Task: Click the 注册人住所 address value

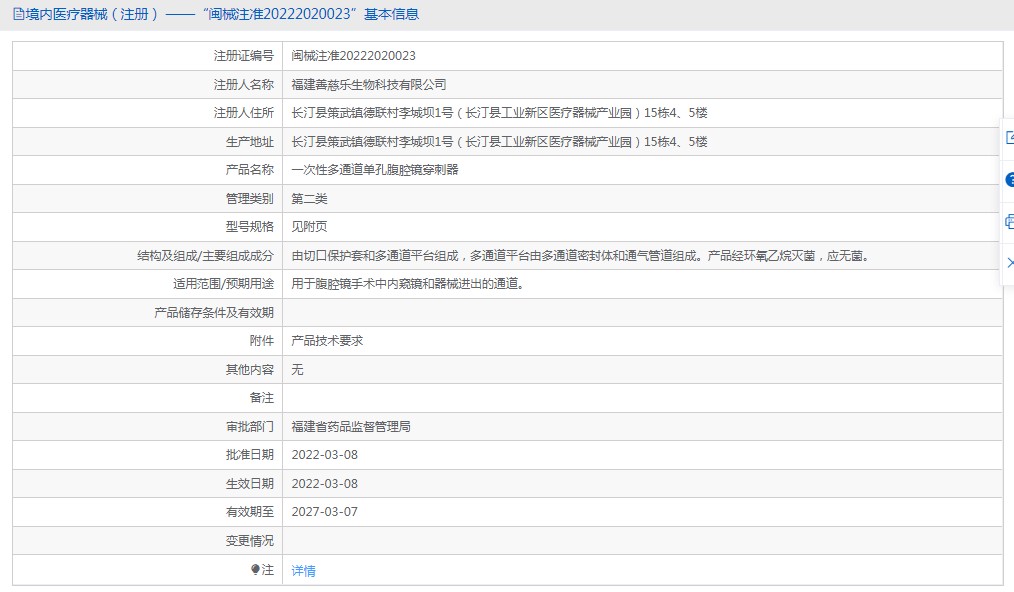Action: pyautogui.click(x=499, y=113)
